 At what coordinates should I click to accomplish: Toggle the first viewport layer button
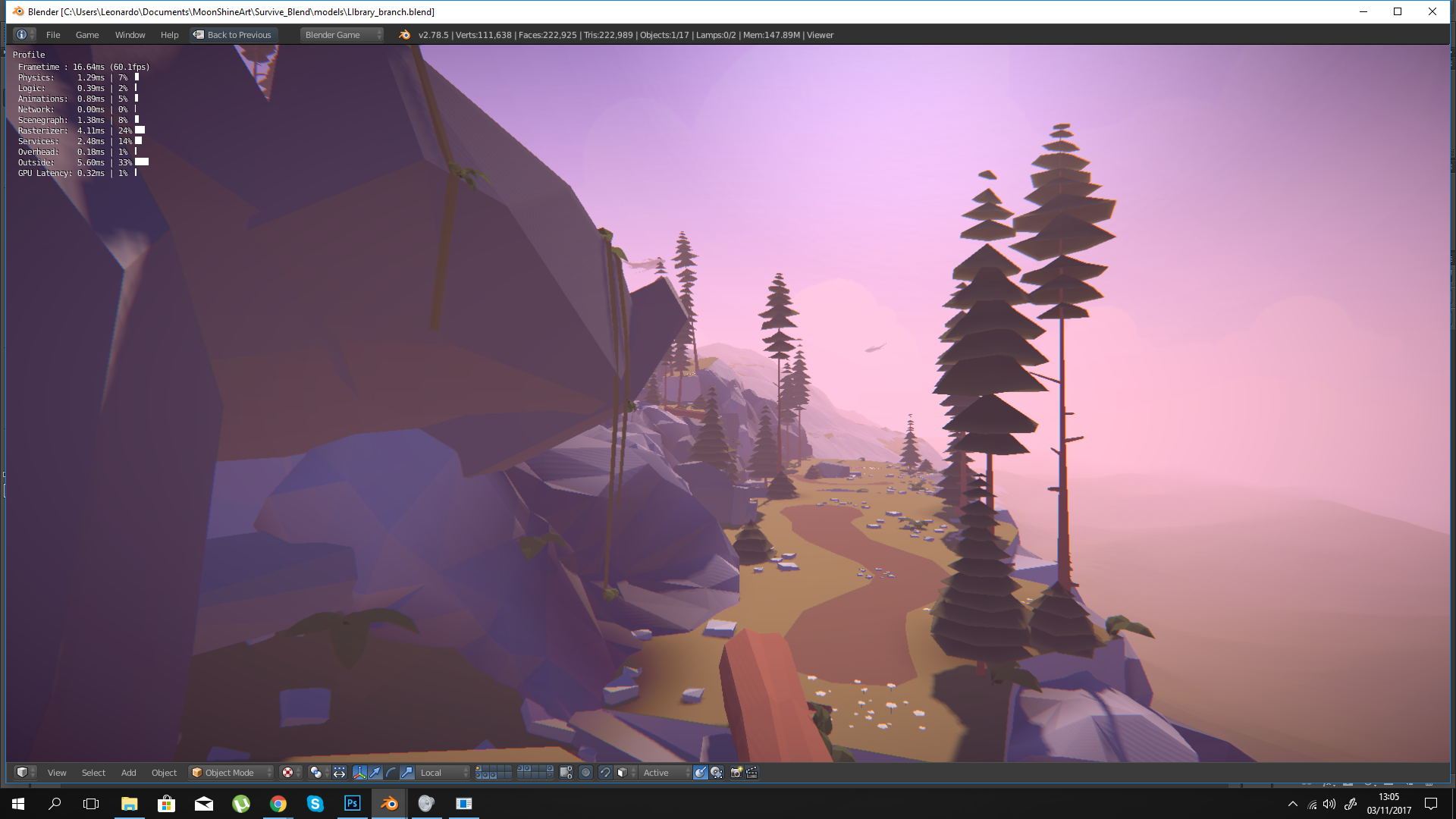(479, 768)
